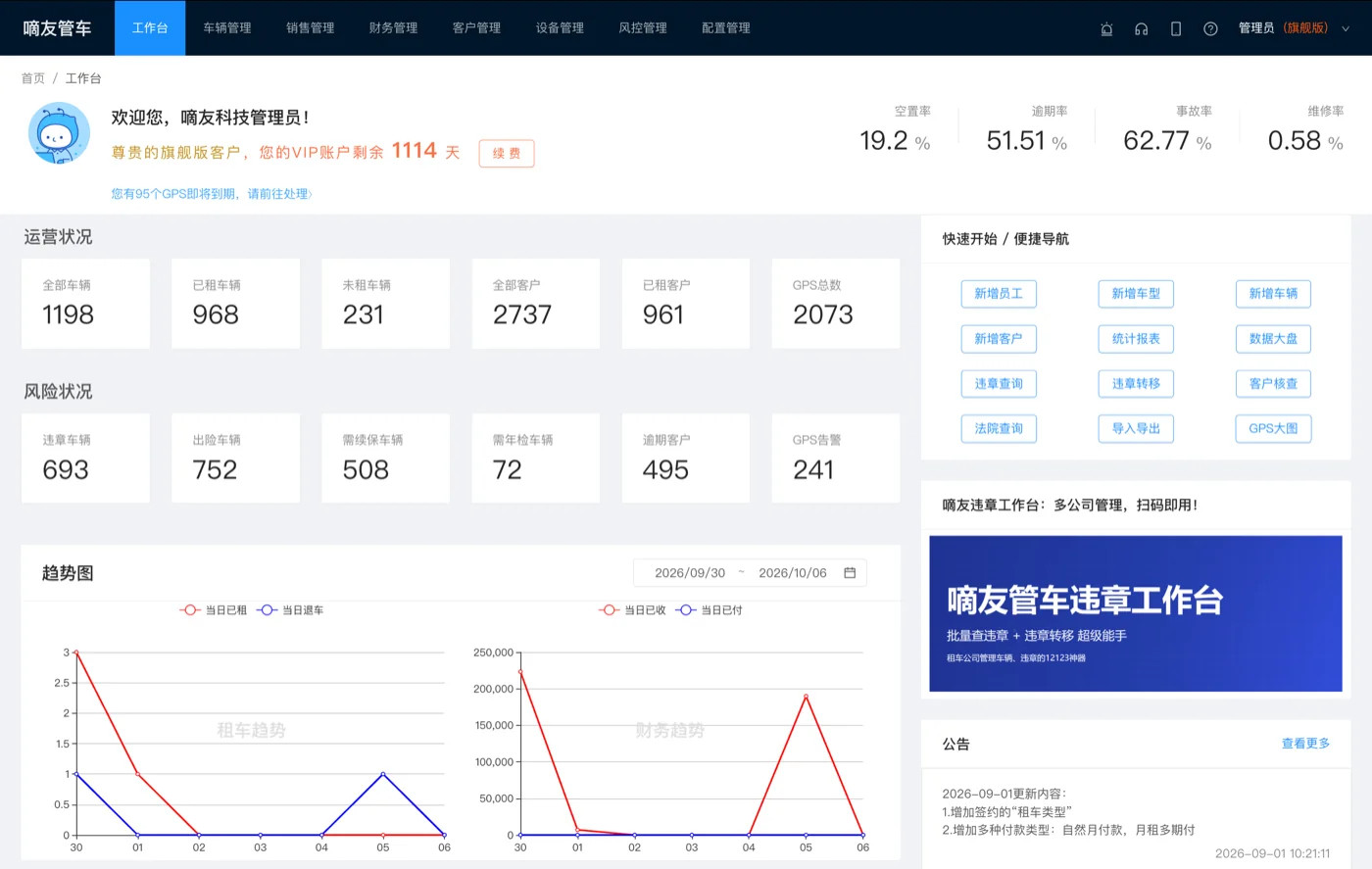Click the calendar icon in trend date picker

(850, 573)
